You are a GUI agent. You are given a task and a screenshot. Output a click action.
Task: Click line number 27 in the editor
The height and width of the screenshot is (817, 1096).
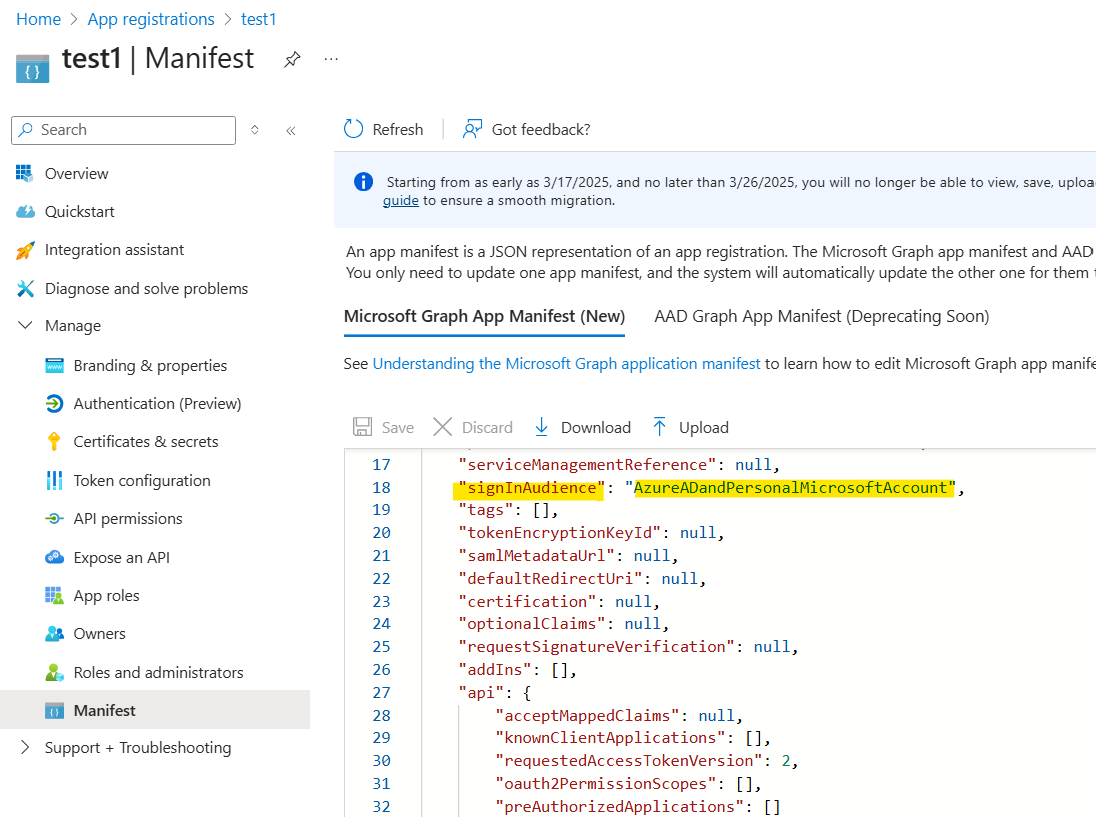coord(382,693)
